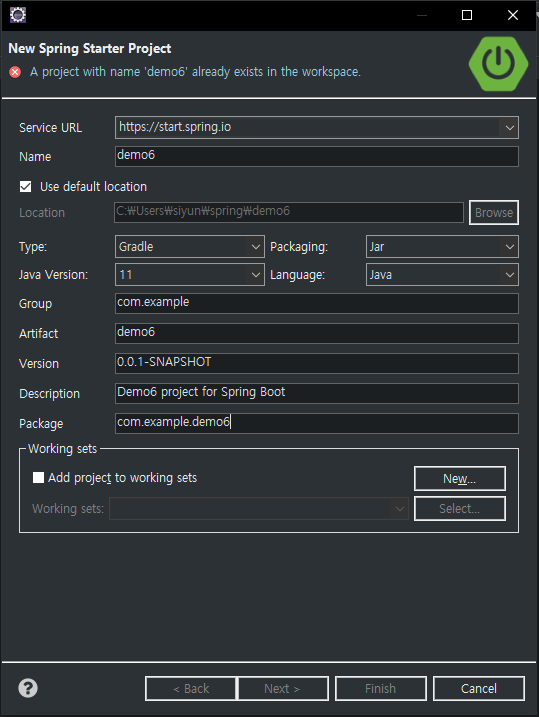Click the Java Version: label
539x717 pixels.
pyautogui.click(x=53, y=275)
